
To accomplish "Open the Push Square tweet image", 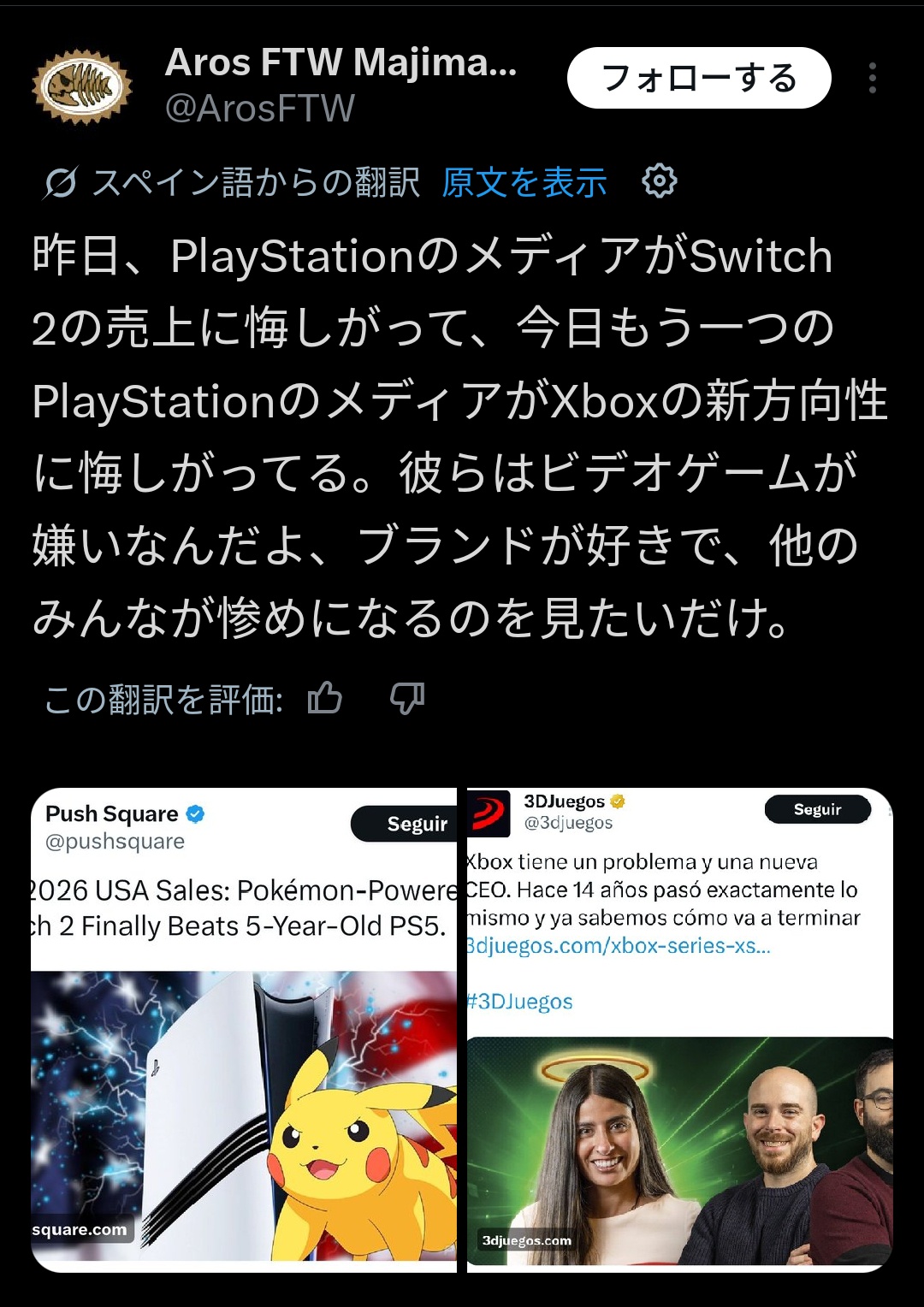I will click(244, 1030).
